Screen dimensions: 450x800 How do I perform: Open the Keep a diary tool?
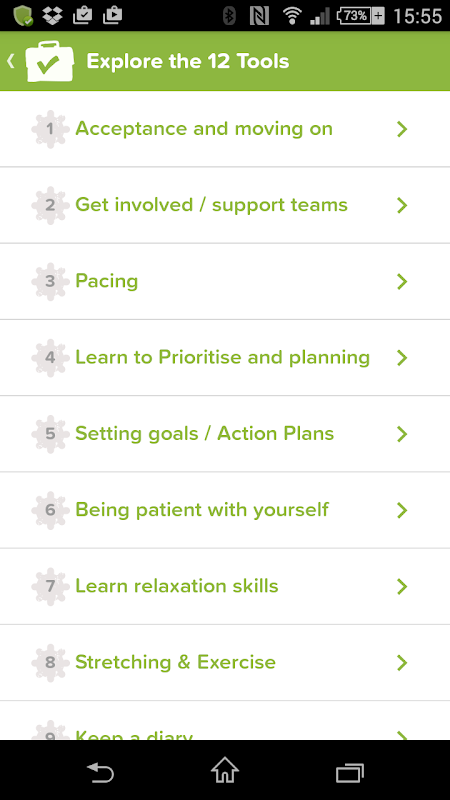(x=225, y=720)
